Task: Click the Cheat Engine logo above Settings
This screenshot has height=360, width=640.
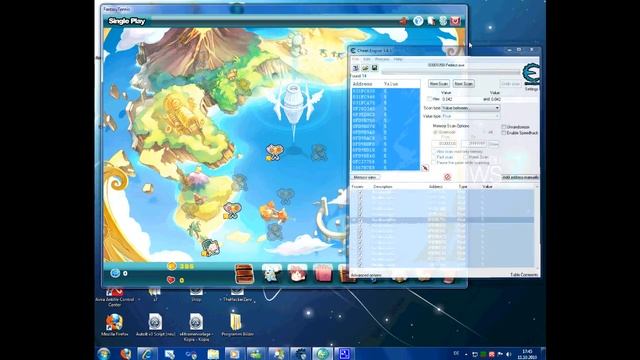Action: point(531,74)
